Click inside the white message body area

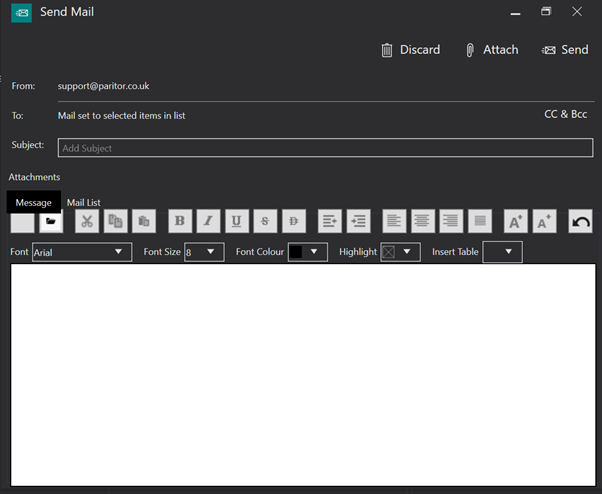pyautogui.click(x=303, y=375)
